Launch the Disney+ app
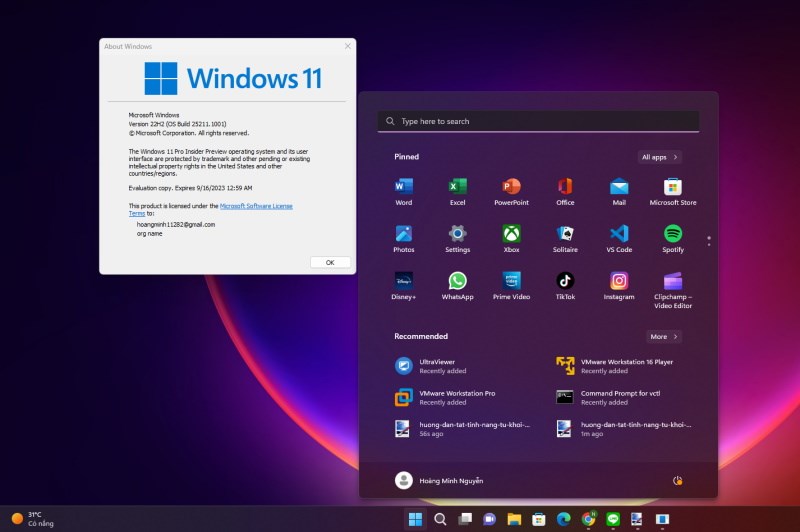 click(404, 286)
